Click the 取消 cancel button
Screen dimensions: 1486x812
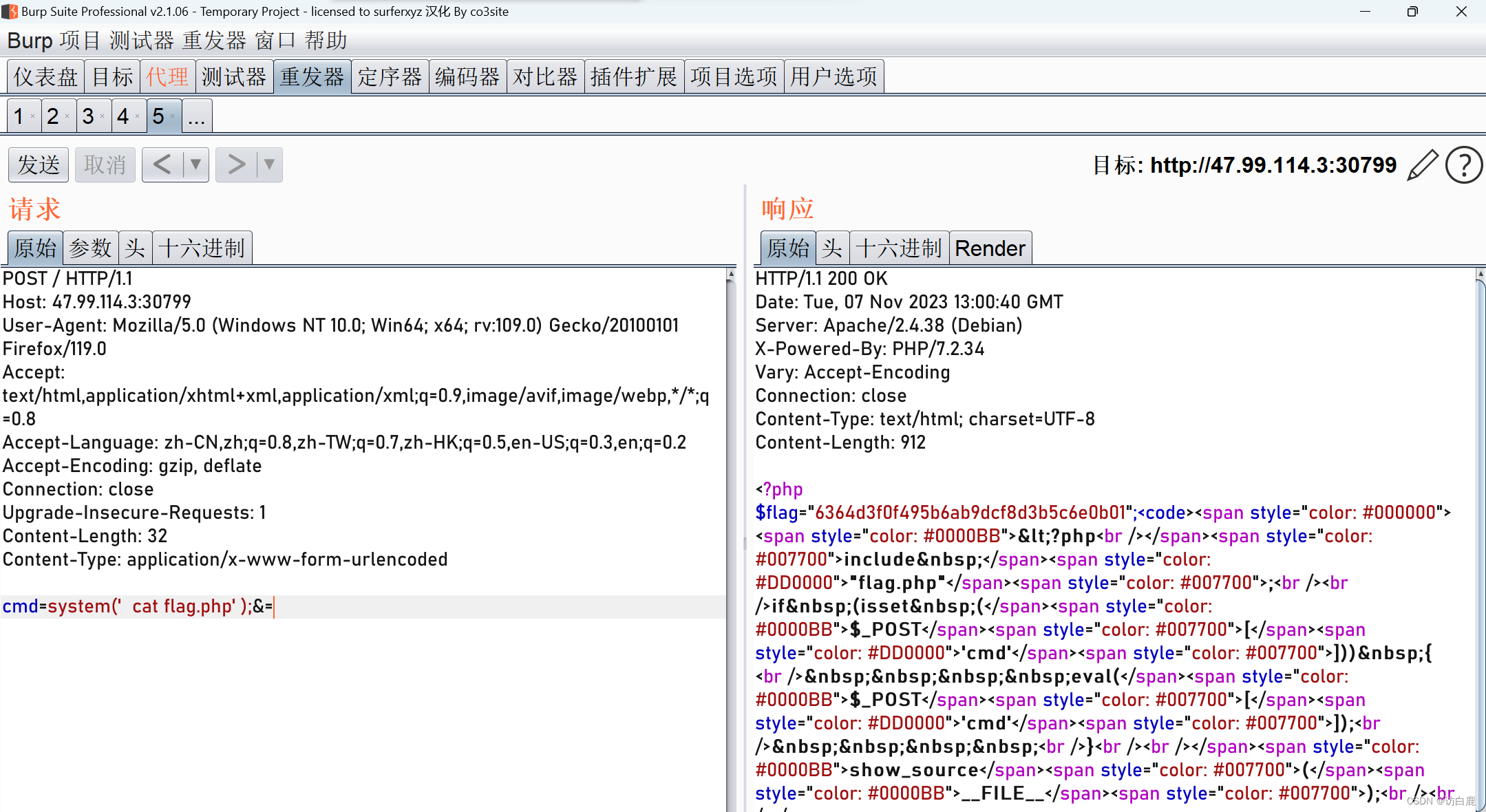click(x=105, y=164)
